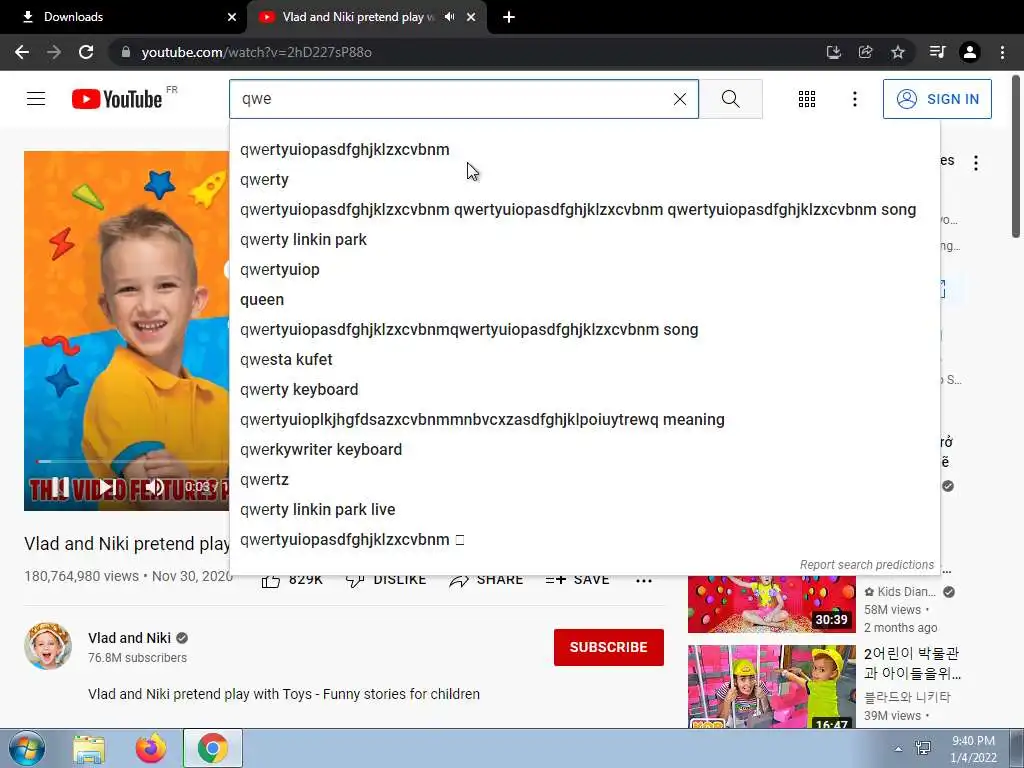Bookmark the page with the star icon

coord(898,52)
